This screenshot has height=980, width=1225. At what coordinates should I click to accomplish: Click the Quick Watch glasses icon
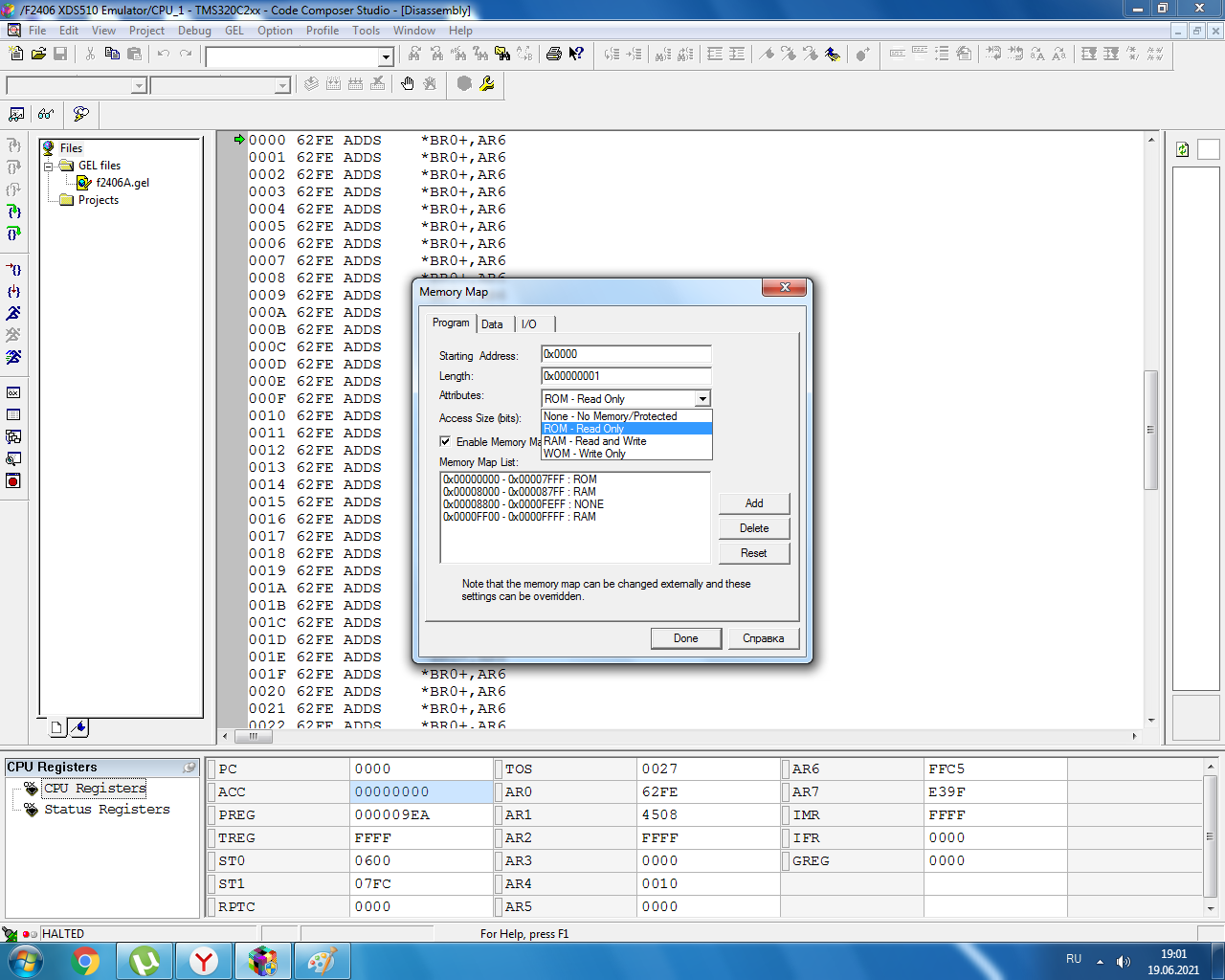point(46,114)
